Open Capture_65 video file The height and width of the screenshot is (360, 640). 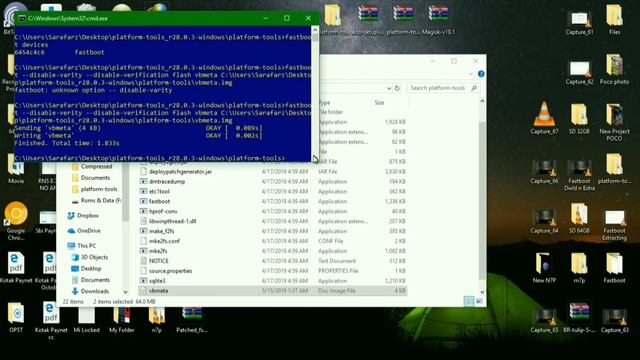[544, 321]
